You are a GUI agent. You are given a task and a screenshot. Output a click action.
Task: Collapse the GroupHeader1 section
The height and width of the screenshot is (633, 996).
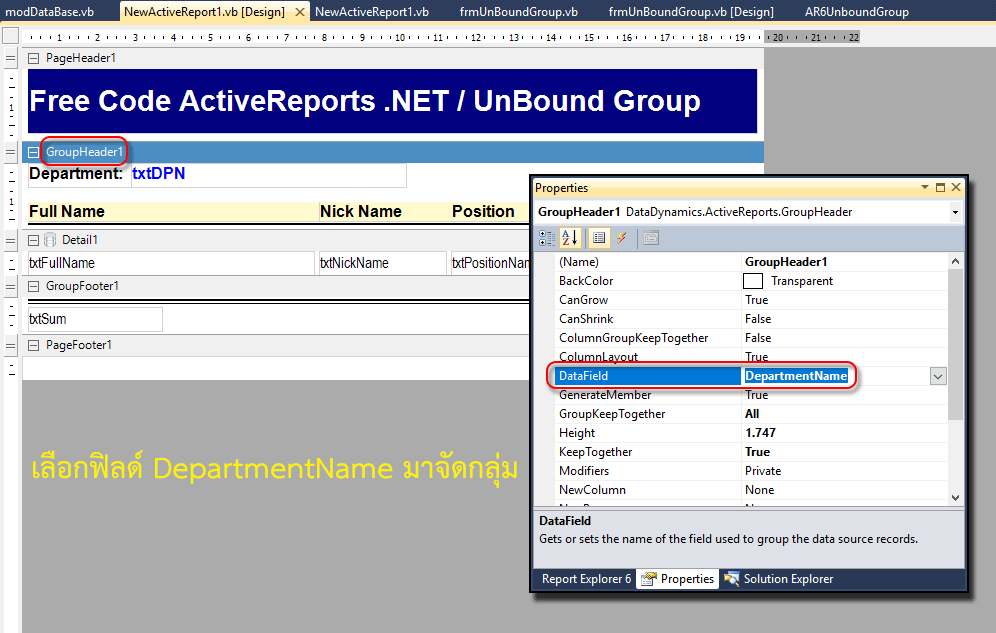point(34,152)
